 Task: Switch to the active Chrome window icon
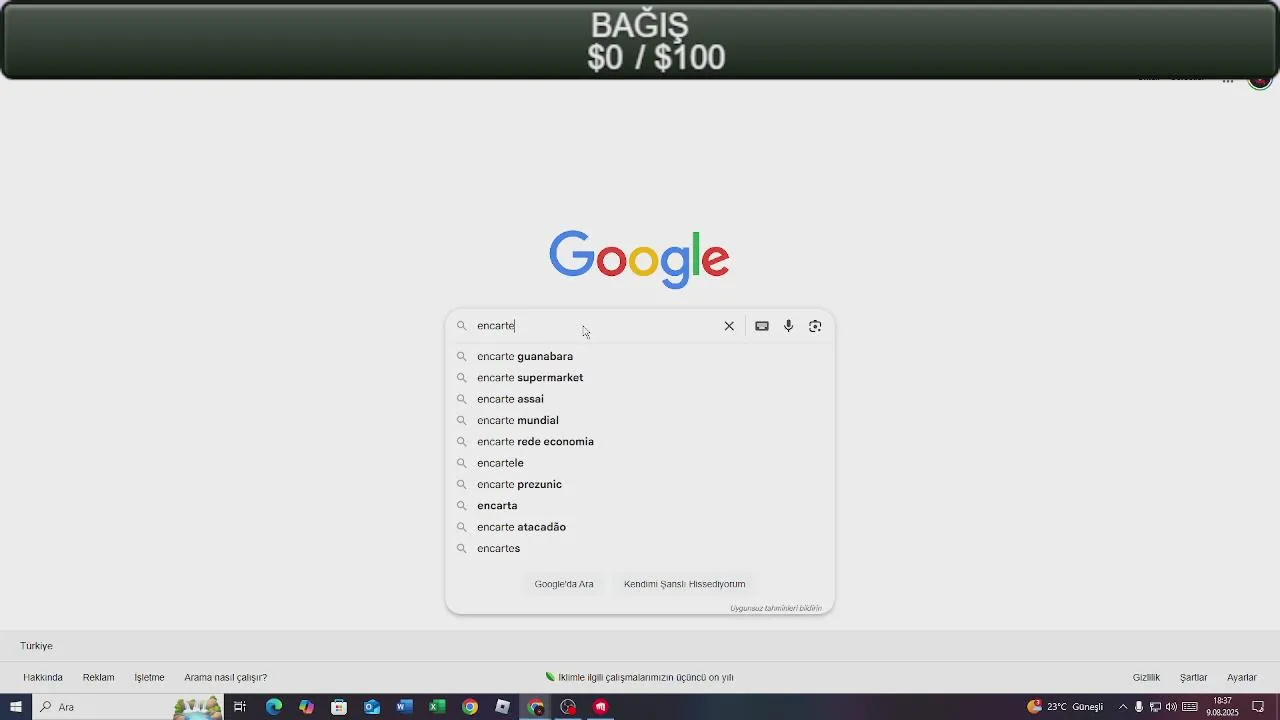[x=536, y=707]
